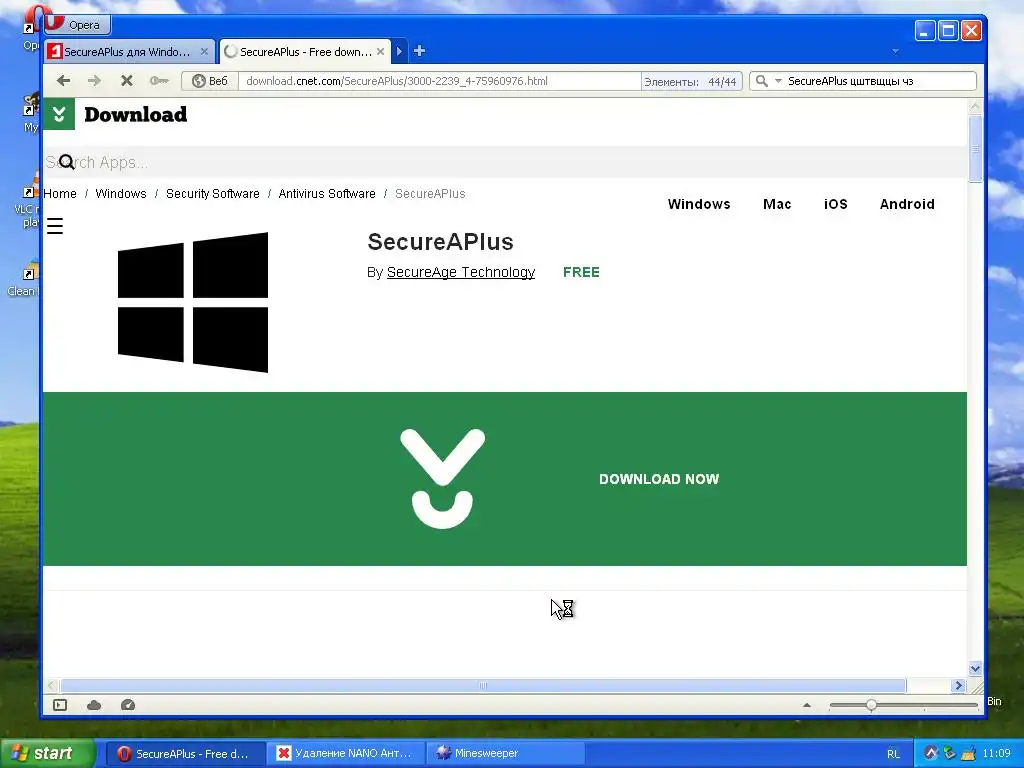This screenshot has width=1024, height=768.
Task: Stop loading the page
Action: tap(127, 81)
